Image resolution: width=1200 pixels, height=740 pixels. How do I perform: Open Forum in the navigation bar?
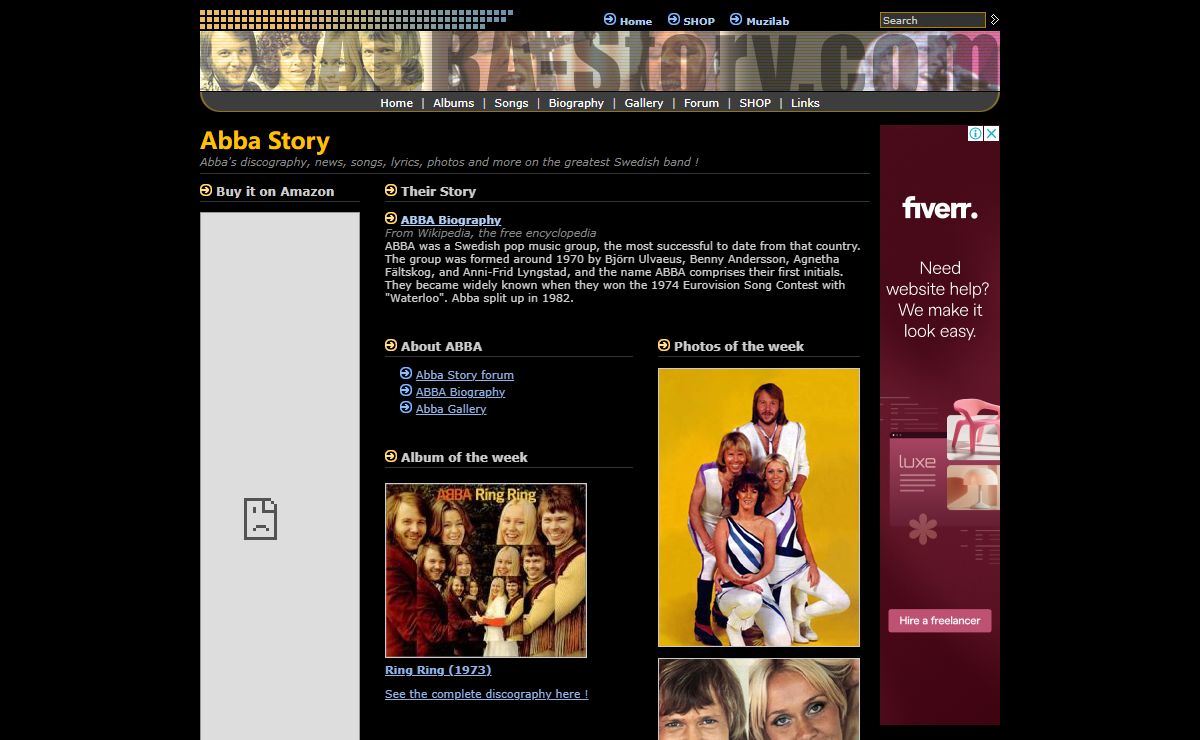pyautogui.click(x=701, y=103)
